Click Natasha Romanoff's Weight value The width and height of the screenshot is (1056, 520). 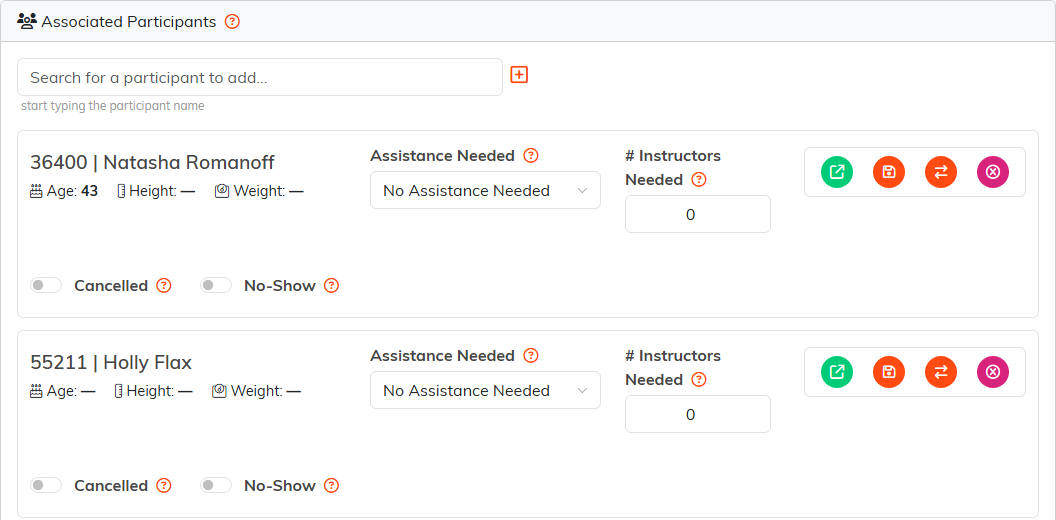point(296,191)
